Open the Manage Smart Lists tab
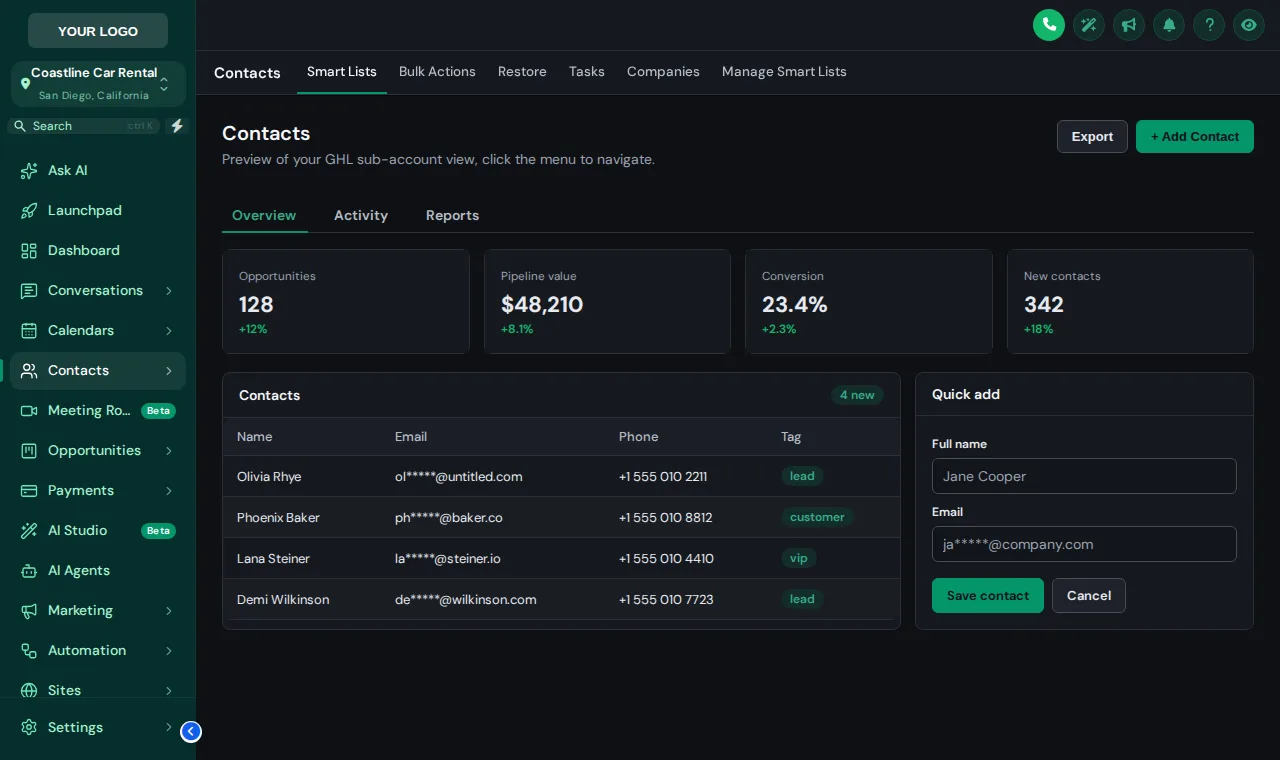The height and width of the screenshot is (760, 1280). [x=784, y=72]
